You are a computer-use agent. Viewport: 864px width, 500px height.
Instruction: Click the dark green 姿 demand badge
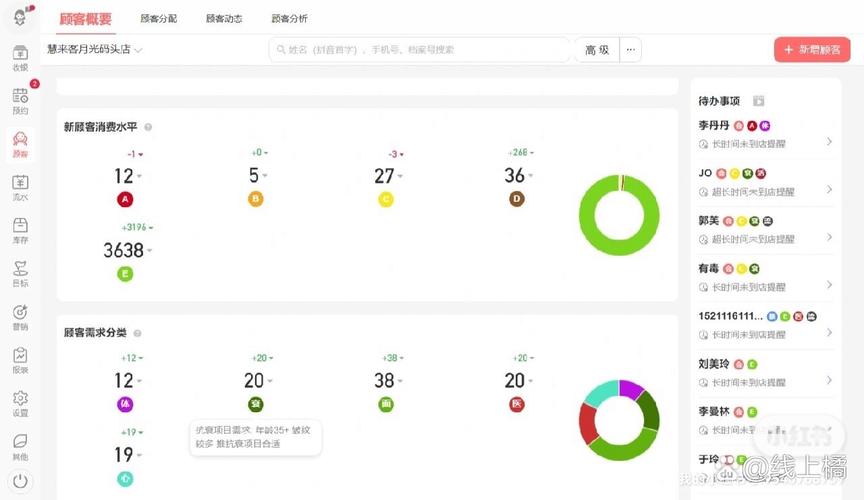255,404
